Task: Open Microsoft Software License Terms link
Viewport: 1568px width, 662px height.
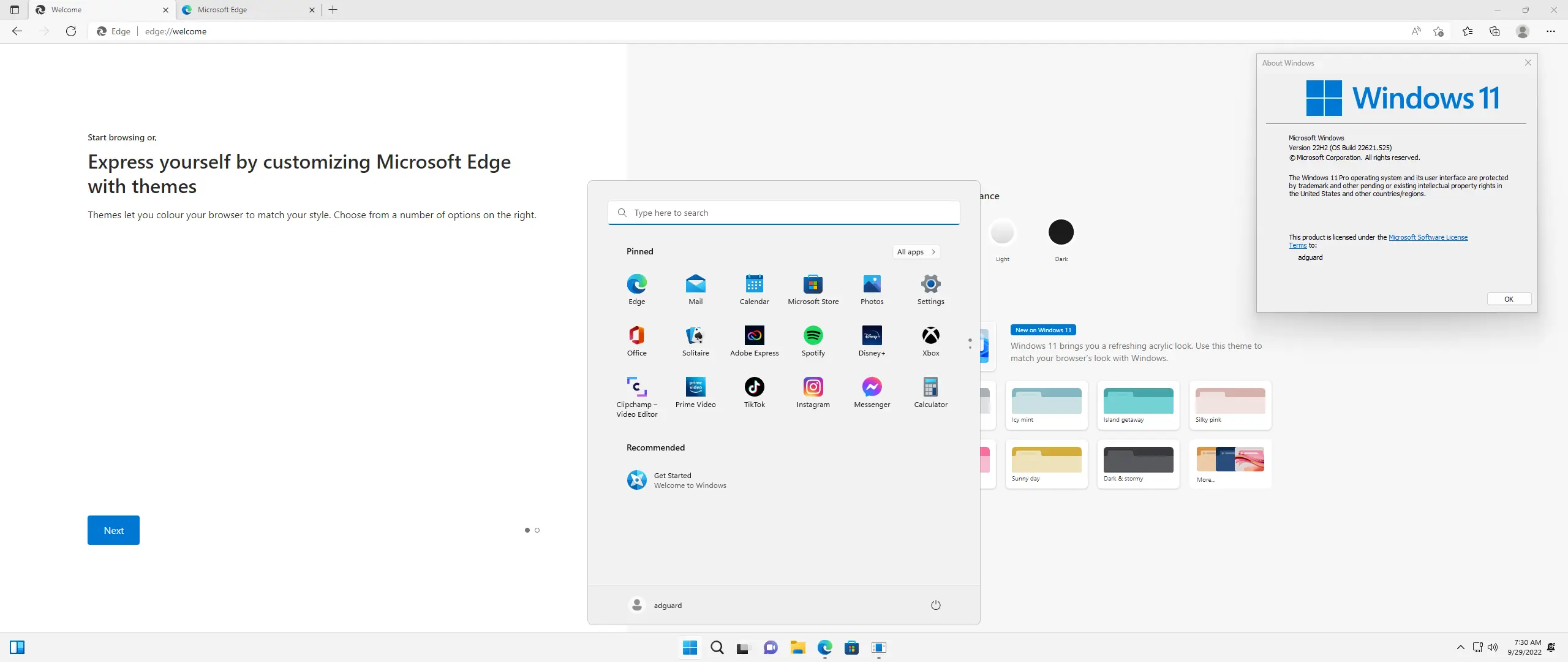Action: coord(1427,237)
